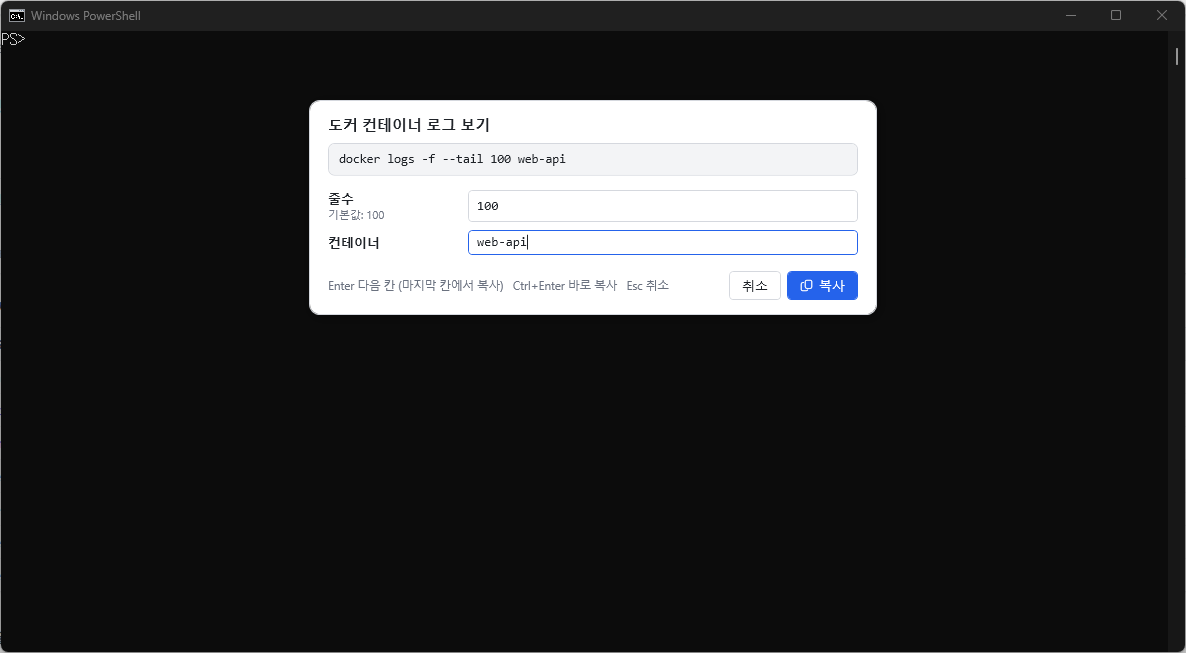Maximize the PowerShell window

1116,15
